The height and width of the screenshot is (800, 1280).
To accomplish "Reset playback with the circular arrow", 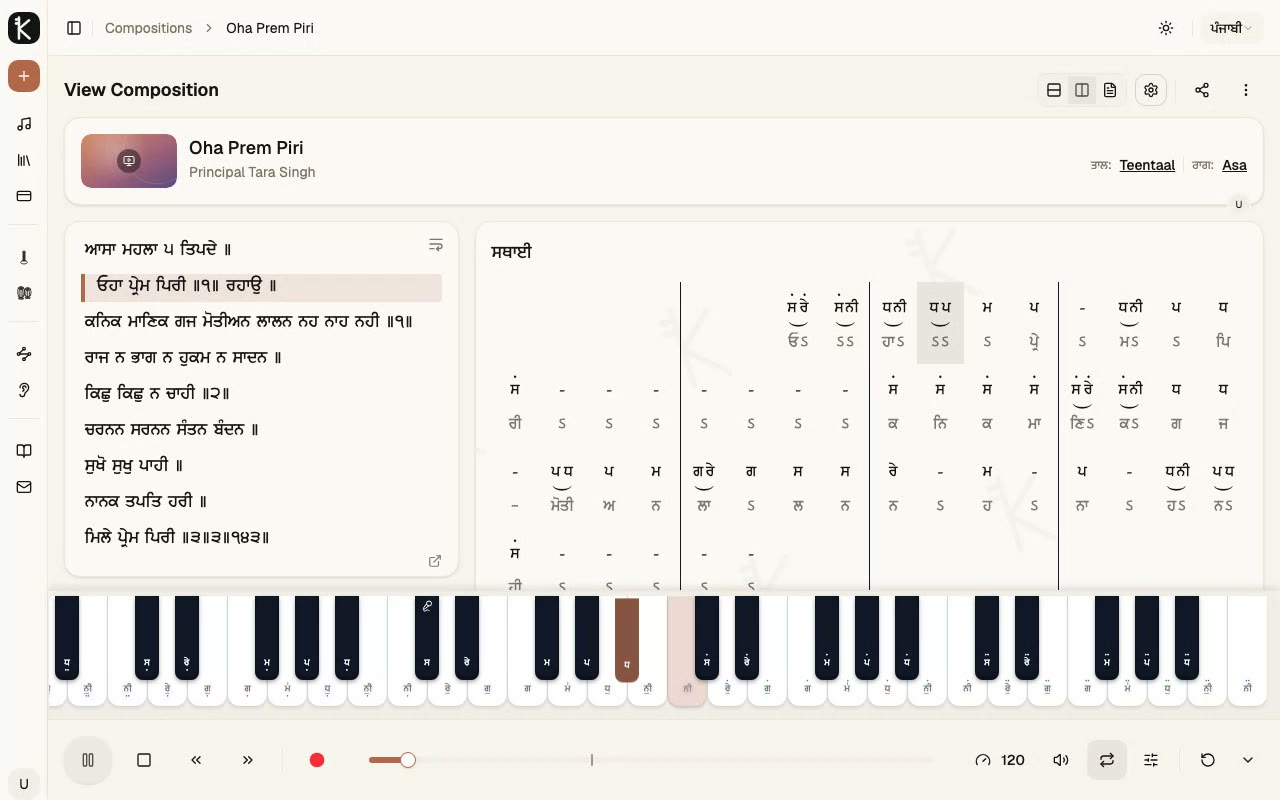I will (x=1208, y=760).
